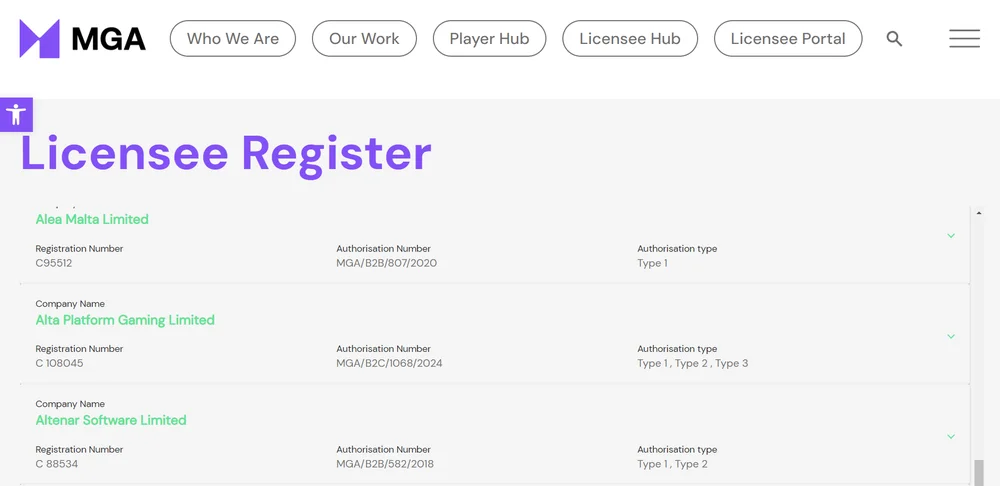This screenshot has width=1000, height=486.
Task: Open the Our Work menu
Action: click(364, 38)
